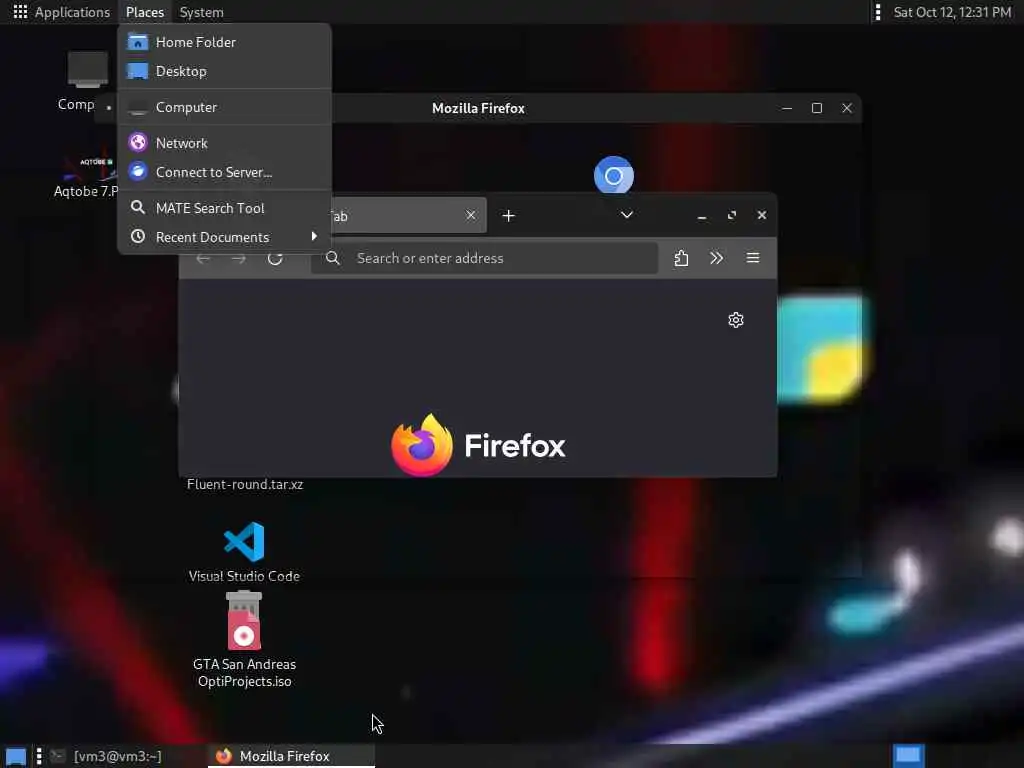Click workspace switcher in bottom panel
Screen dimensions: 1024x768
[908, 756]
